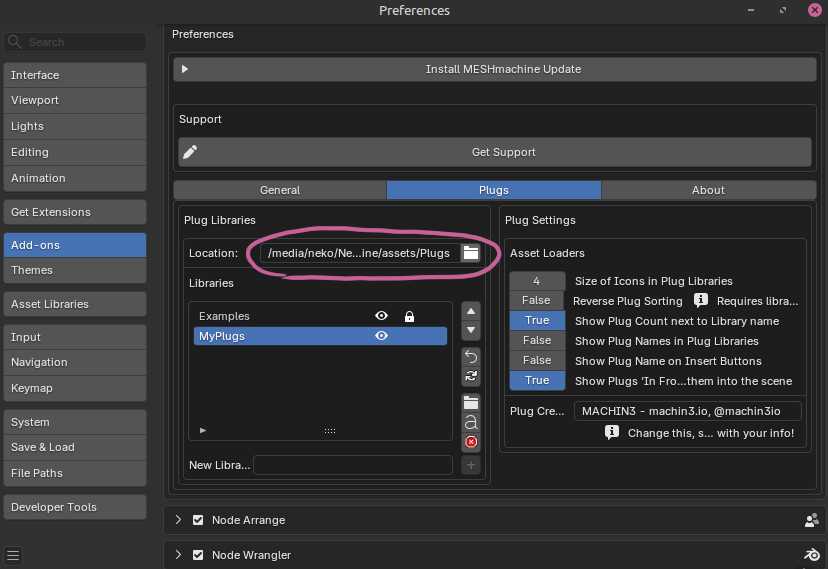Click community icon on Node Arrange row
The image size is (828, 569).
(811, 520)
